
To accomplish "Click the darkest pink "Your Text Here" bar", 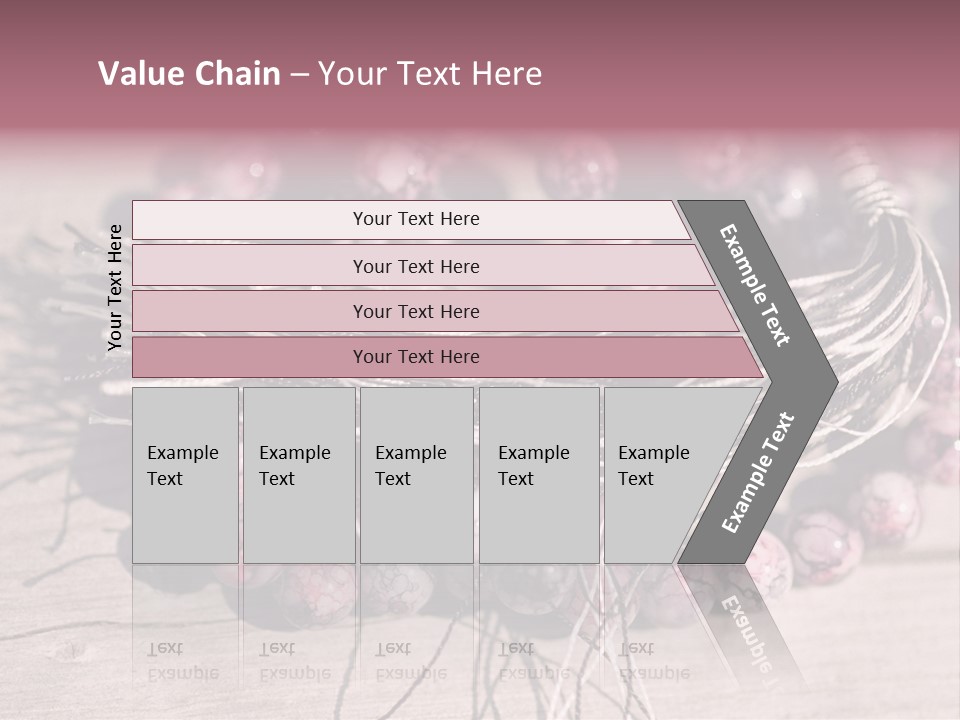I will (415, 357).
